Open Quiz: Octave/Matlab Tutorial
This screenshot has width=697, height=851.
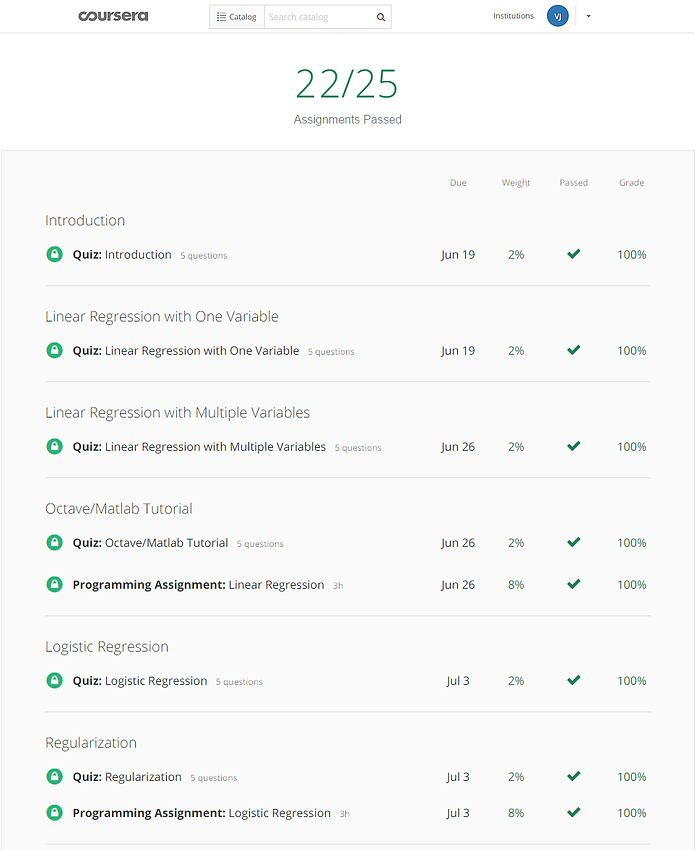coord(150,543)
